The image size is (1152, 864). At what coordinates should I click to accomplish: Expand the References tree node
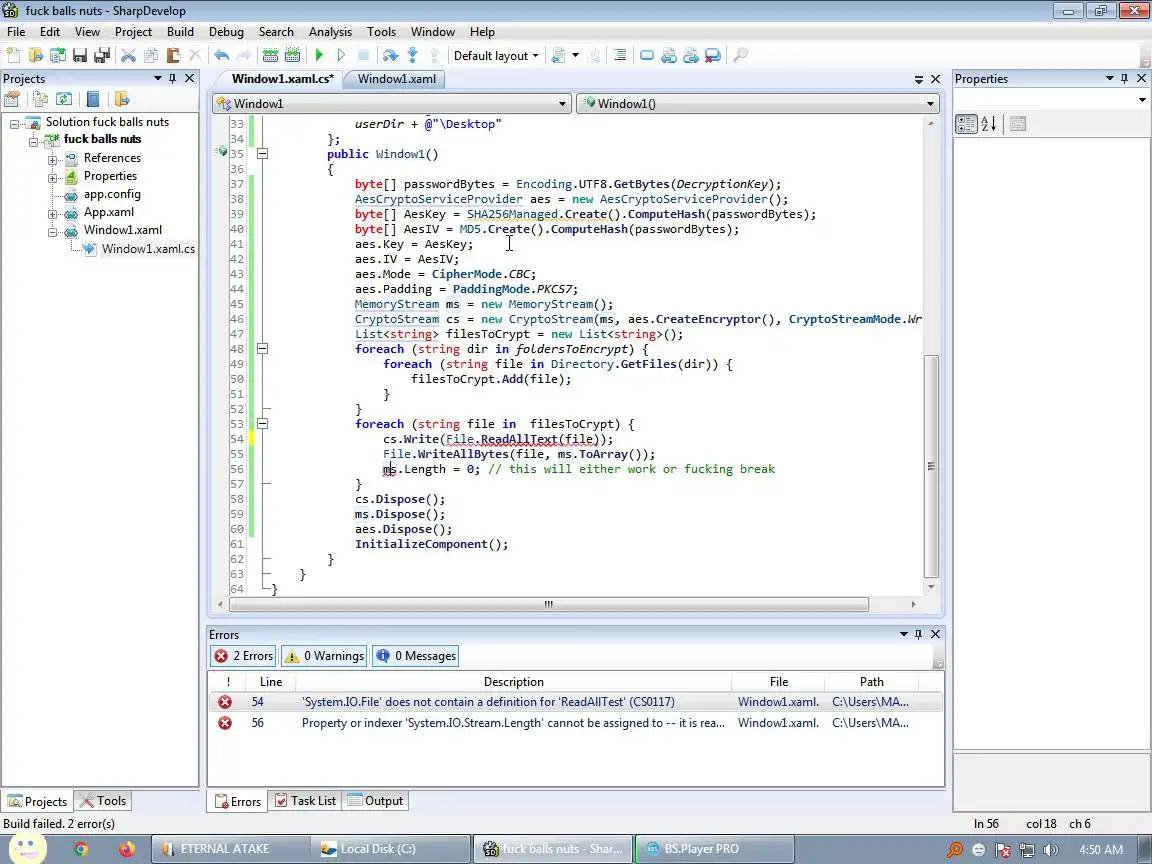pyautogui.click(x=52, y=159)
